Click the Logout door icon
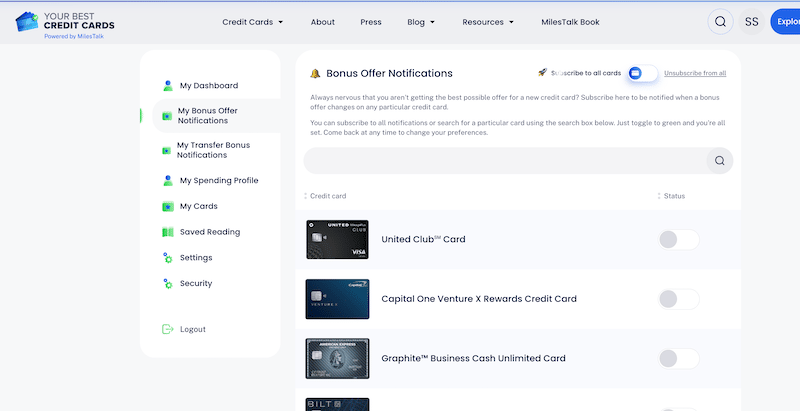Viewport: 800px width, 411px height. tap(167, 329)
